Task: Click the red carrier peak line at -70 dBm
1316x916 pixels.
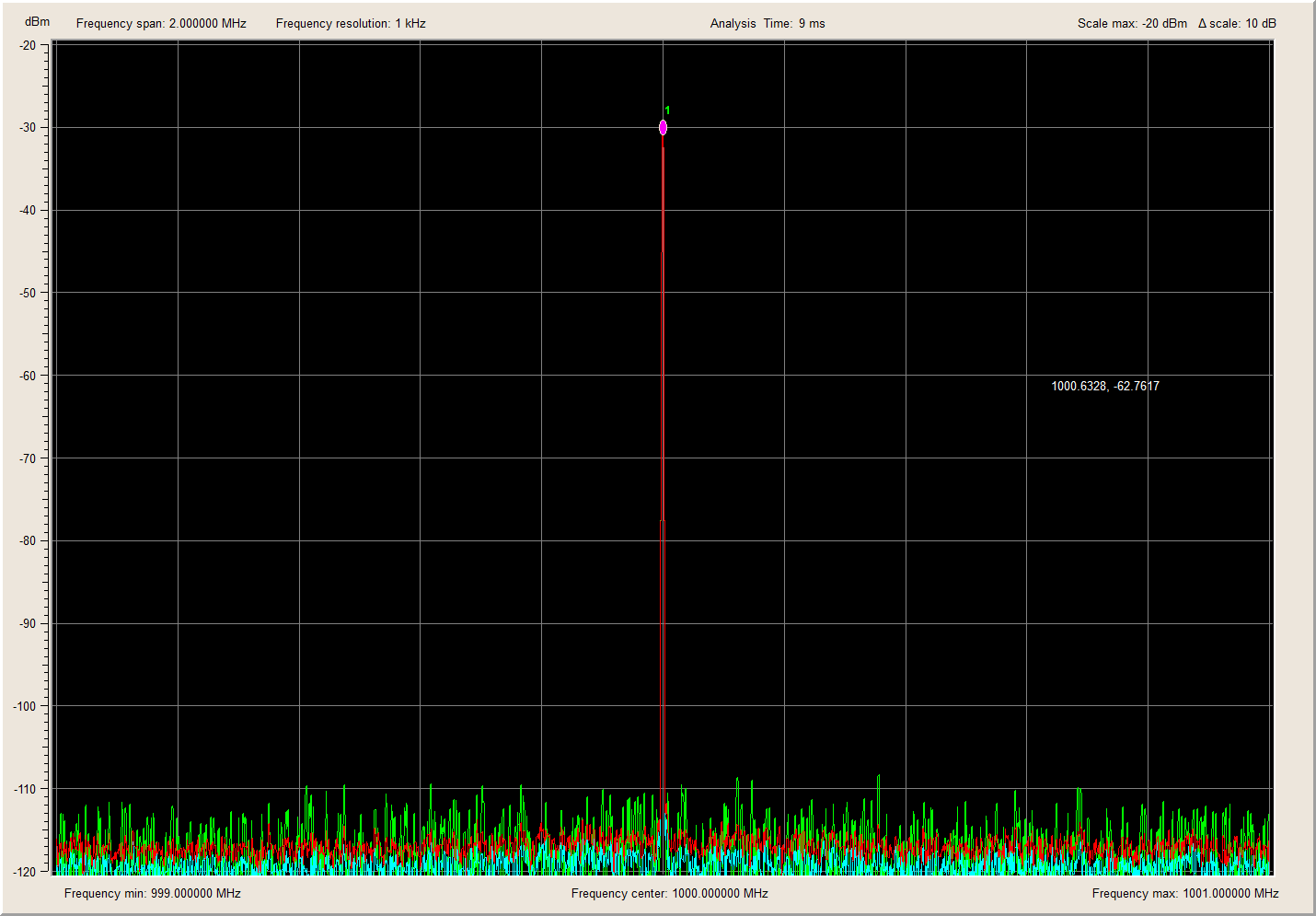Action: click(662, 458)
